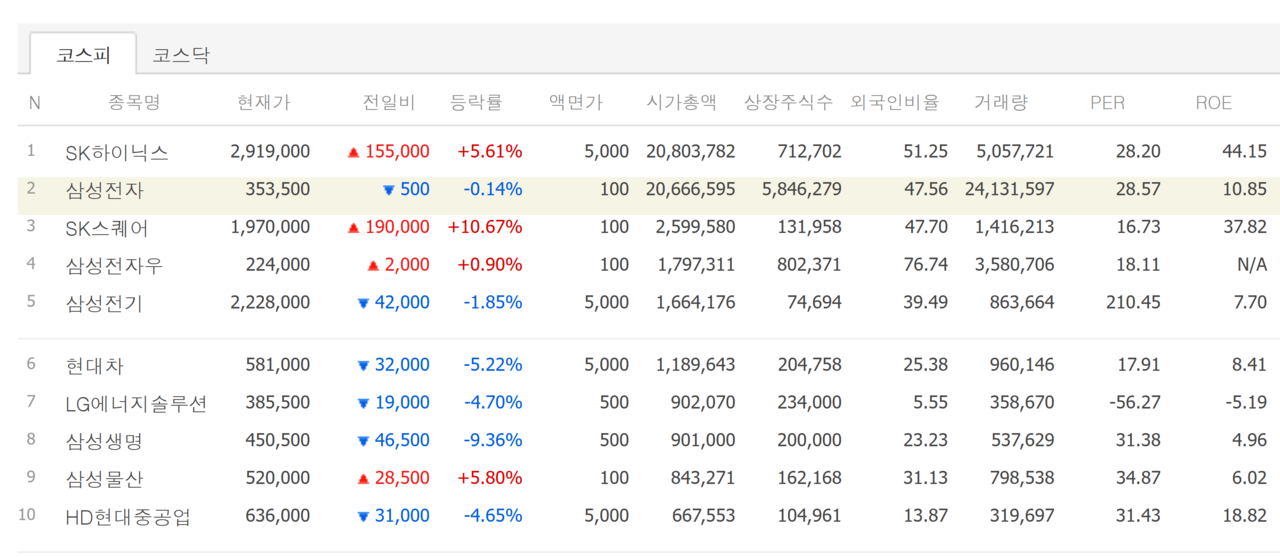
Task: Open the 삼성물산 stock link
Action: click(105, 479)
